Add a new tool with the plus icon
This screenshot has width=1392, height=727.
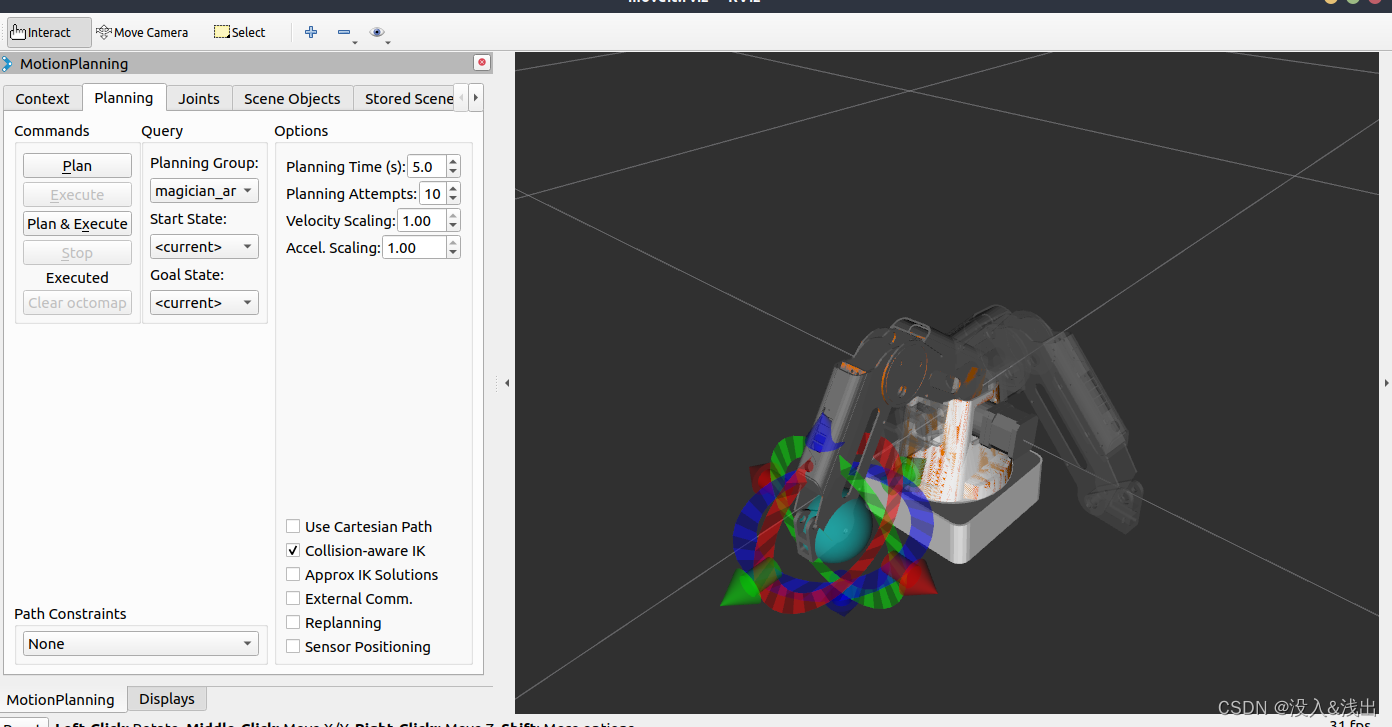[310, 32]
